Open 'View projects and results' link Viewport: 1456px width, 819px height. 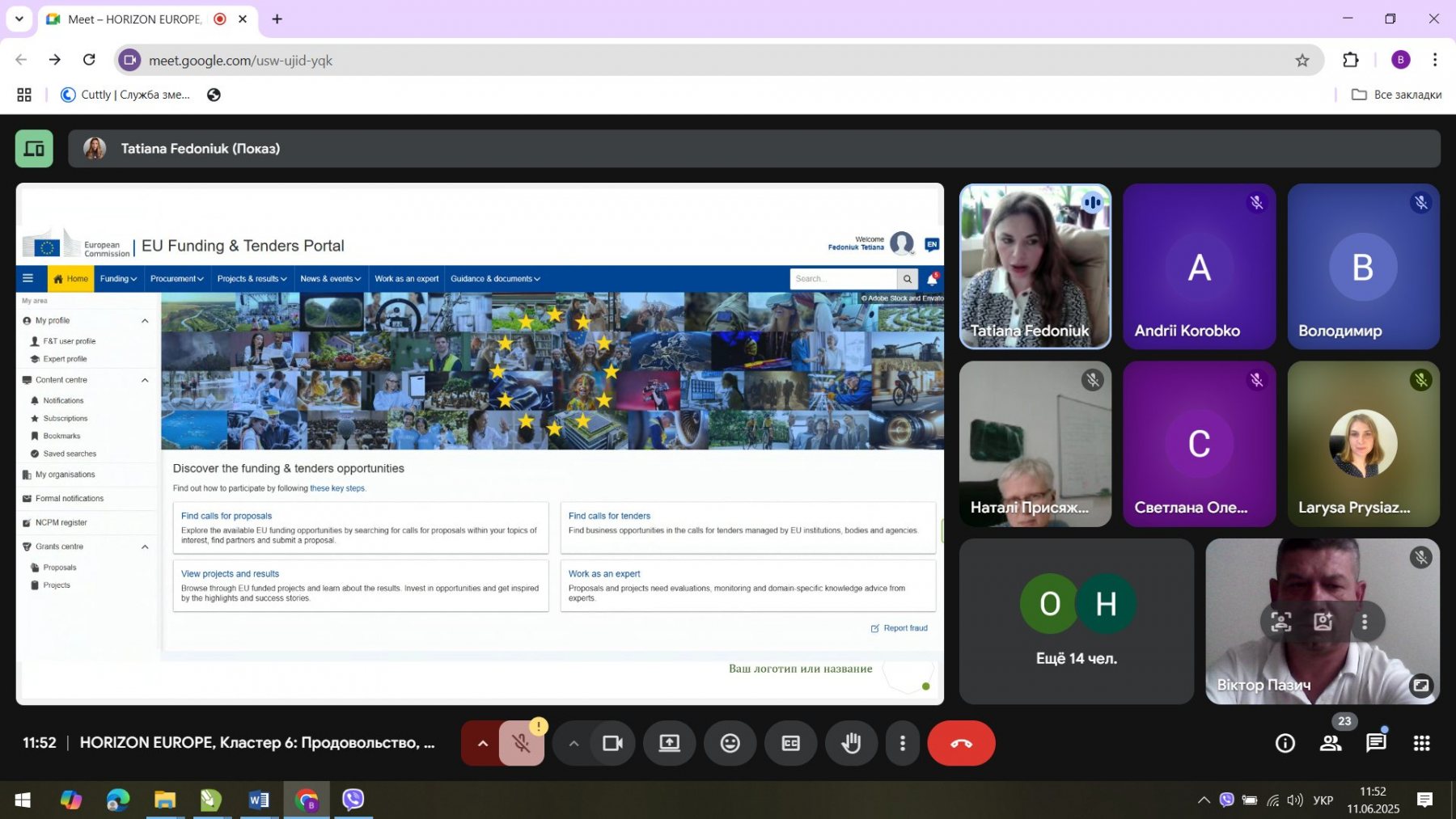pos(230,574)
